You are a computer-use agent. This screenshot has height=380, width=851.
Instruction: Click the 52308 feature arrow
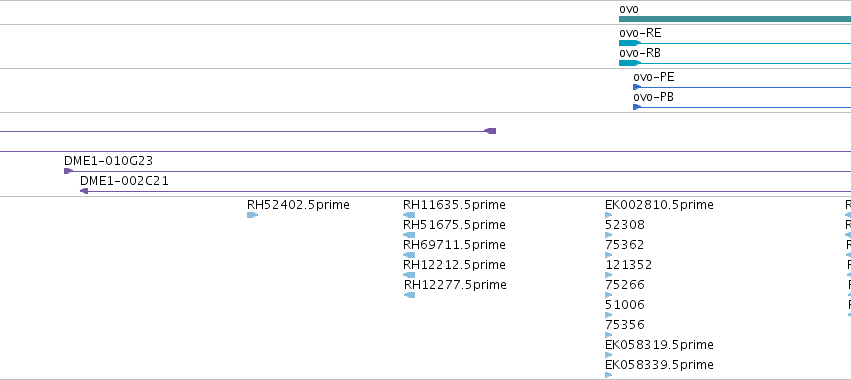pyautogui.click(x=608, y=235)
